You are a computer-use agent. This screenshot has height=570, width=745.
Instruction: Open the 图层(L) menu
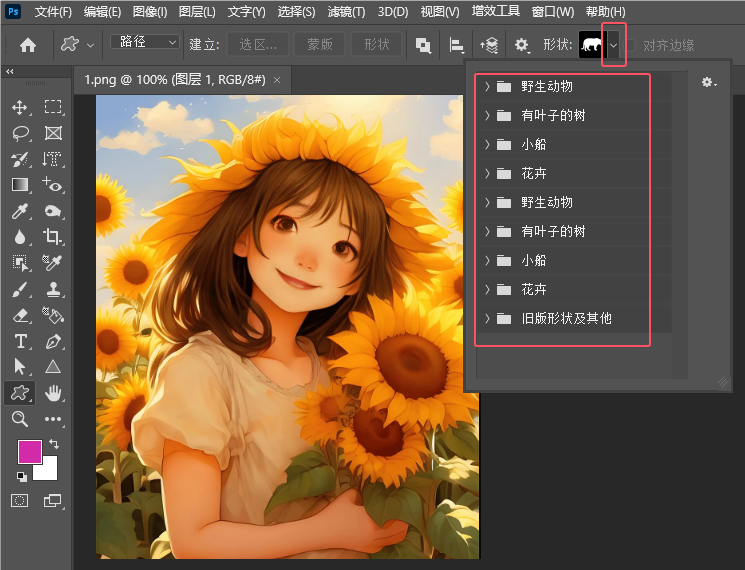coord(197,11)
